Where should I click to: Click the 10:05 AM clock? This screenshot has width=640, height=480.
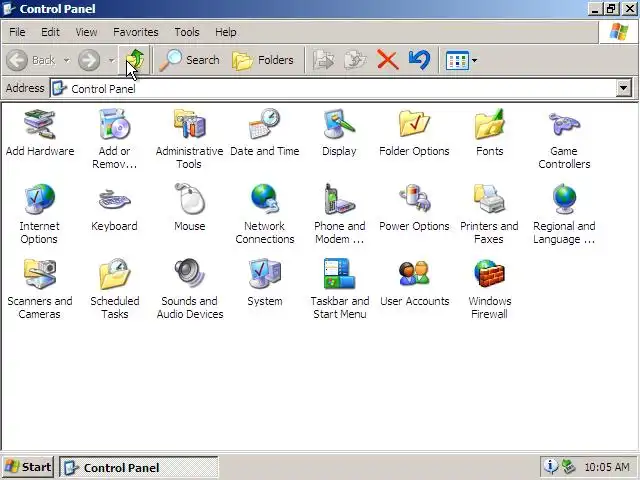pos(607,467)
